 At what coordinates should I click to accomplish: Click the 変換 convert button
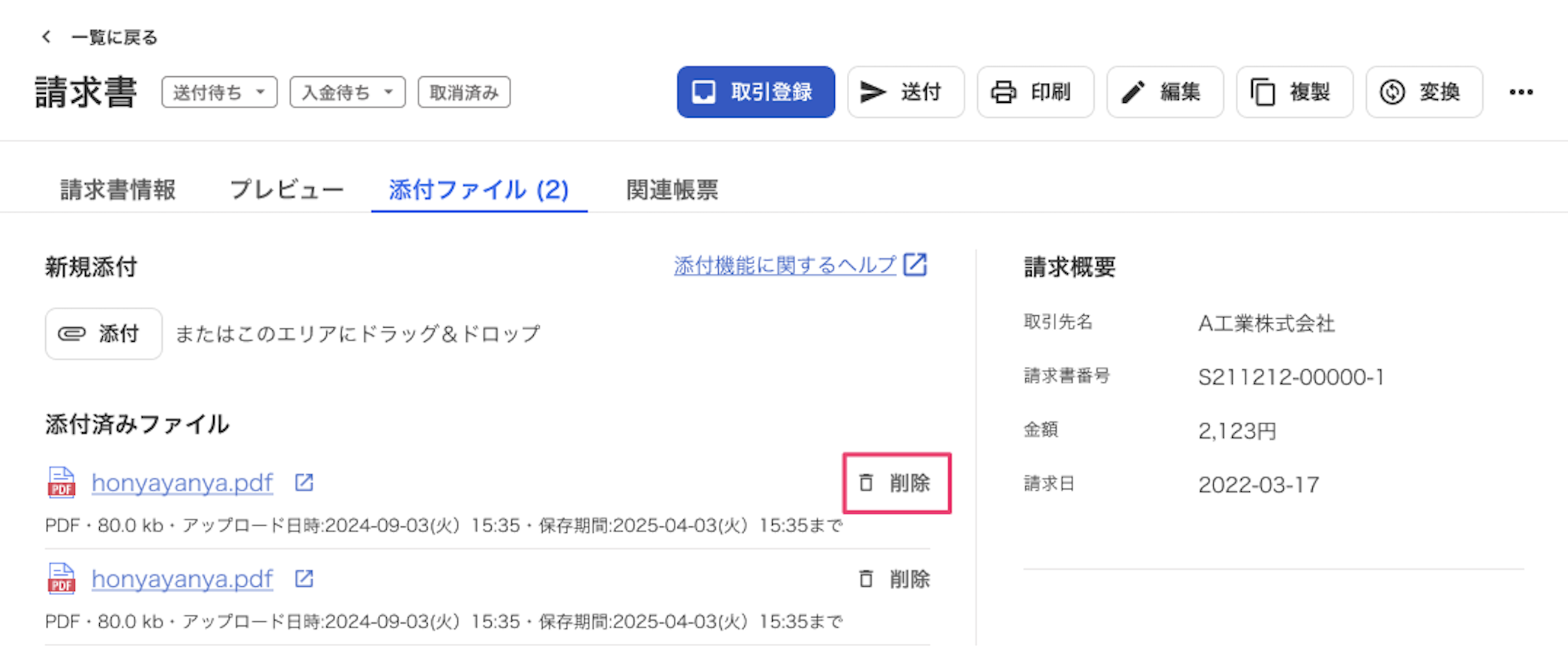coord(1424,92)
